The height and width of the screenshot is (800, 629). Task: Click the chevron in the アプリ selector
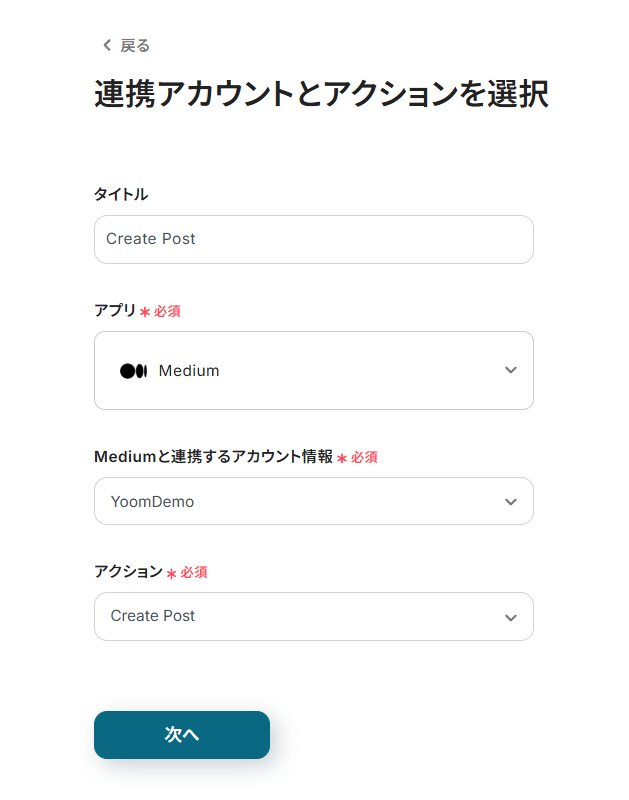click(x=511, y=370)
